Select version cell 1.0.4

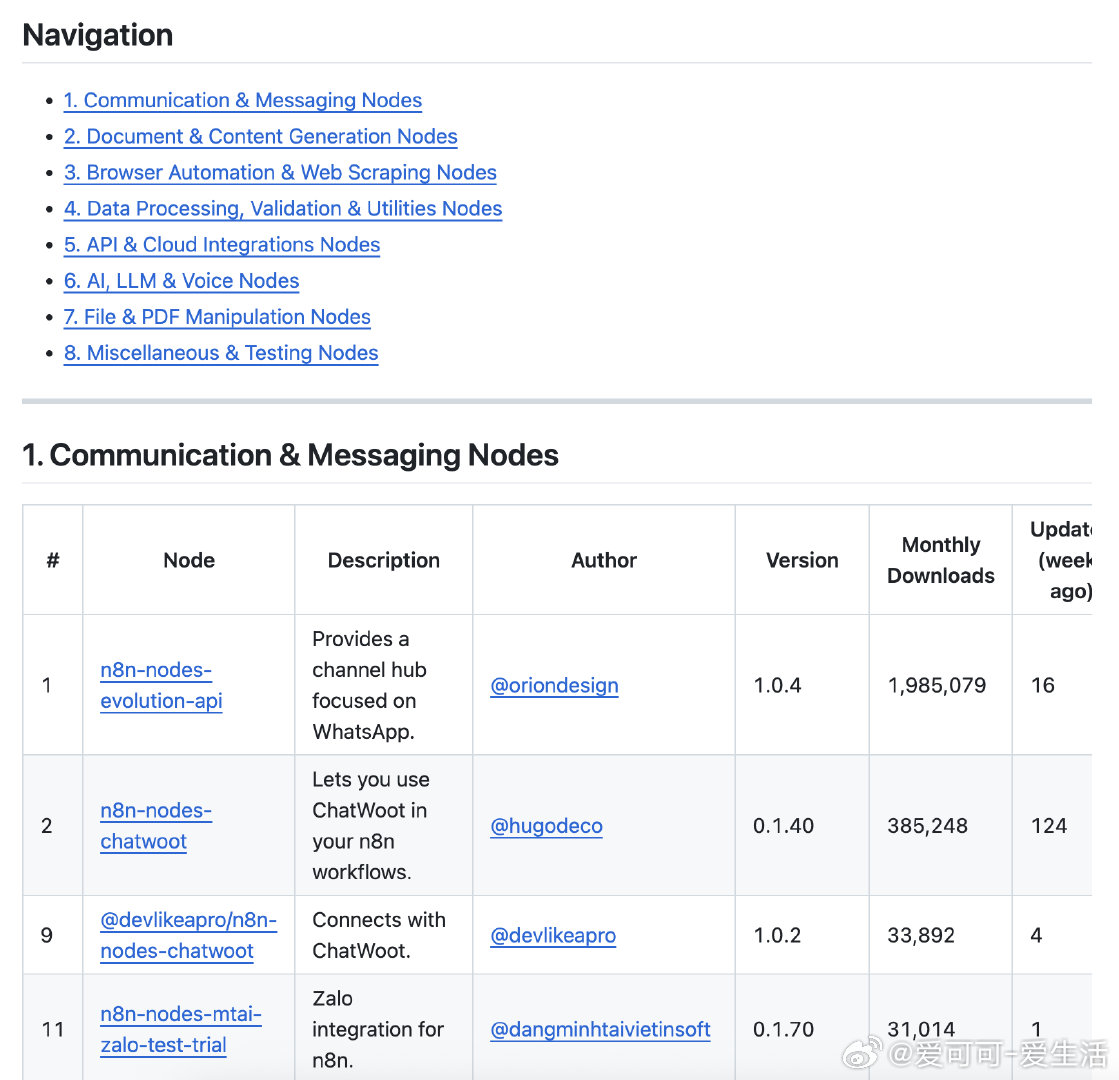pyautogui.click(x=777, y=685)
